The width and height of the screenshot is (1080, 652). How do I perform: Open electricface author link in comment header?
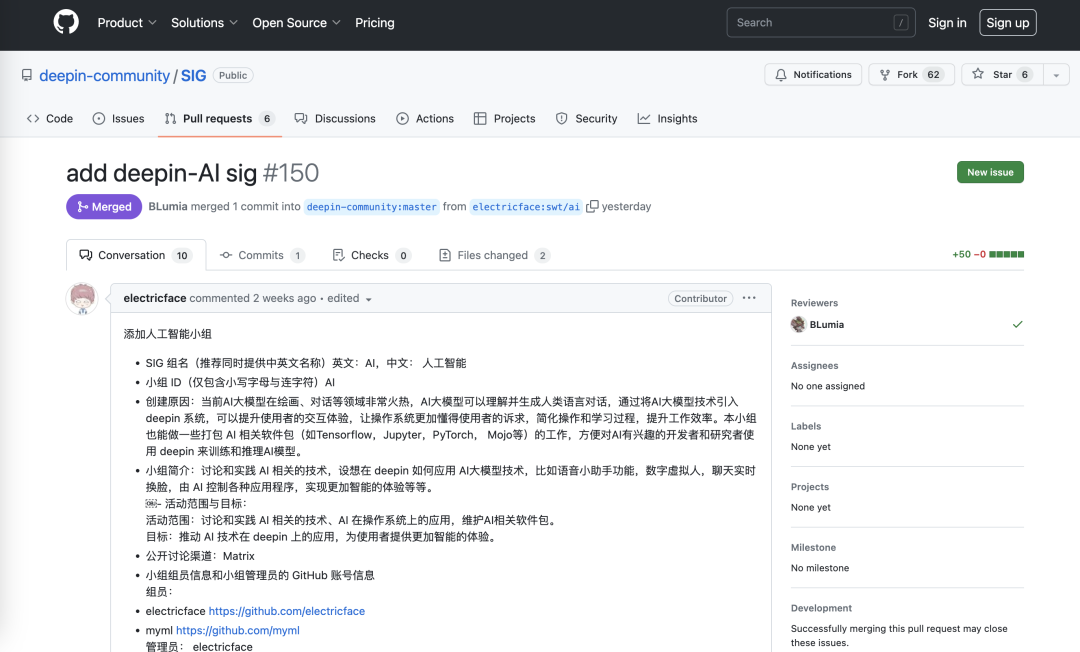[x=154, y=298]
